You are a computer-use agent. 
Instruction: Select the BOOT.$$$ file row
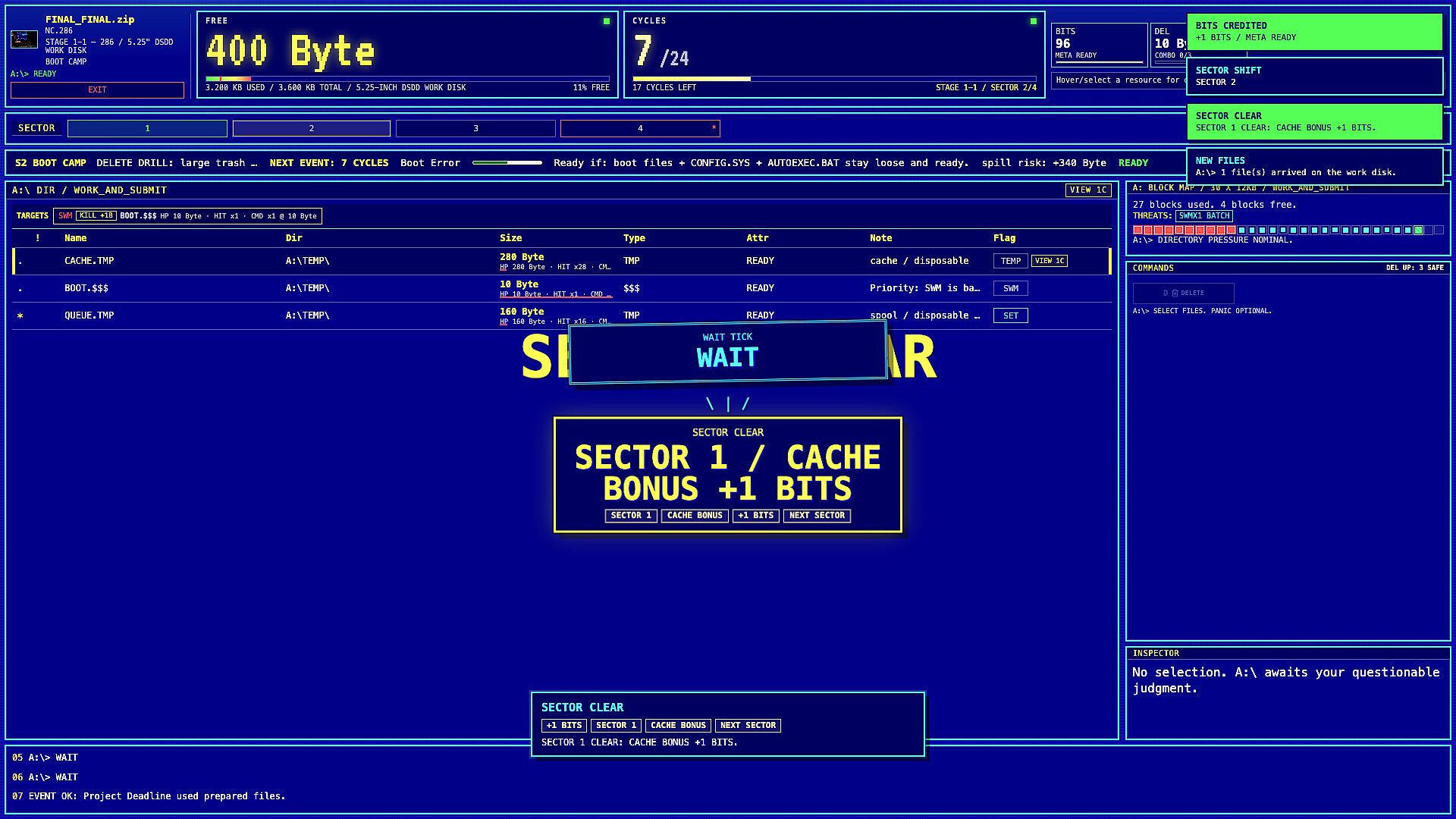pyautogui.click(x=561, y=288)
